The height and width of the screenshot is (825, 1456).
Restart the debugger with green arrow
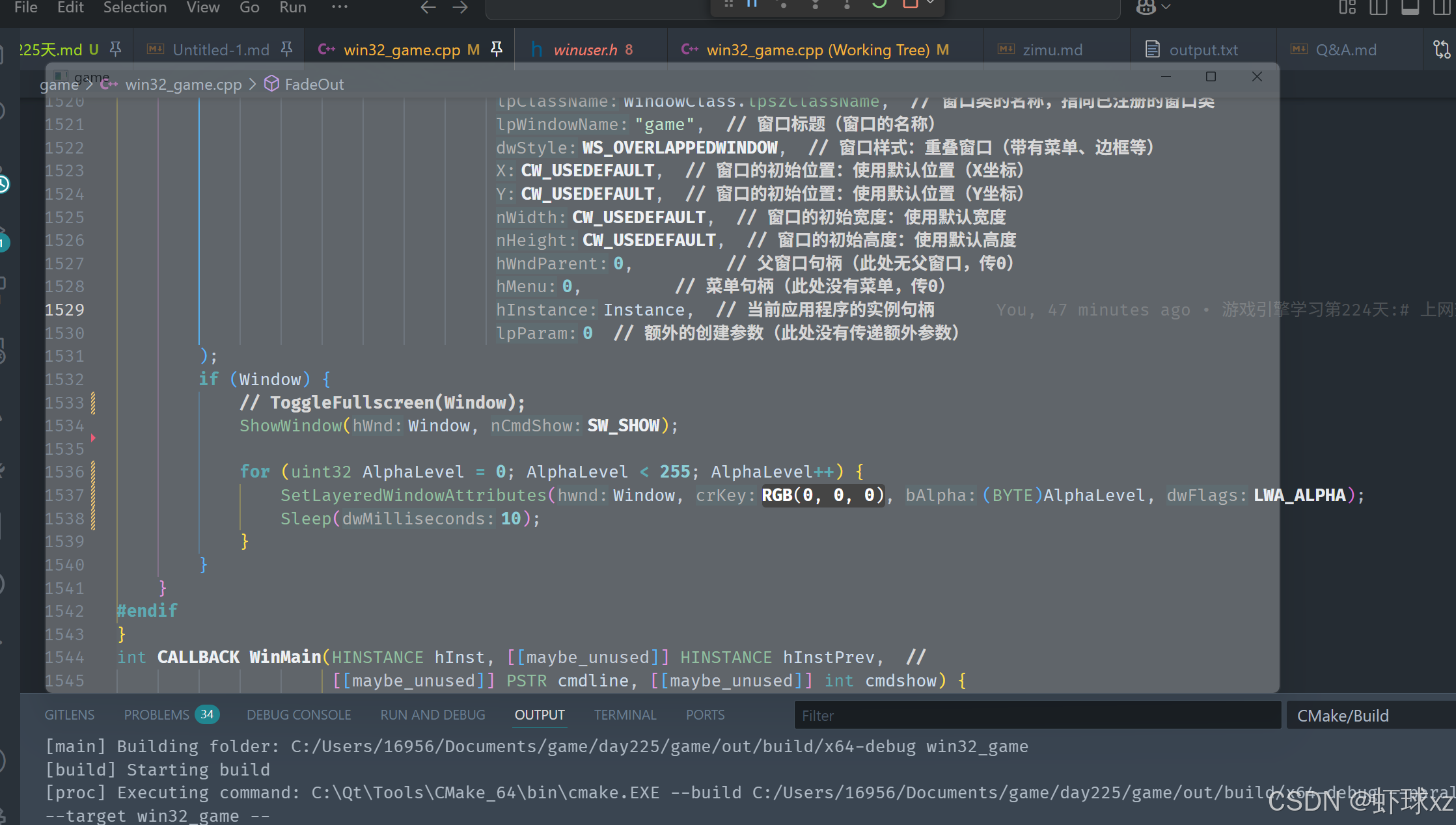click(879, 4)
